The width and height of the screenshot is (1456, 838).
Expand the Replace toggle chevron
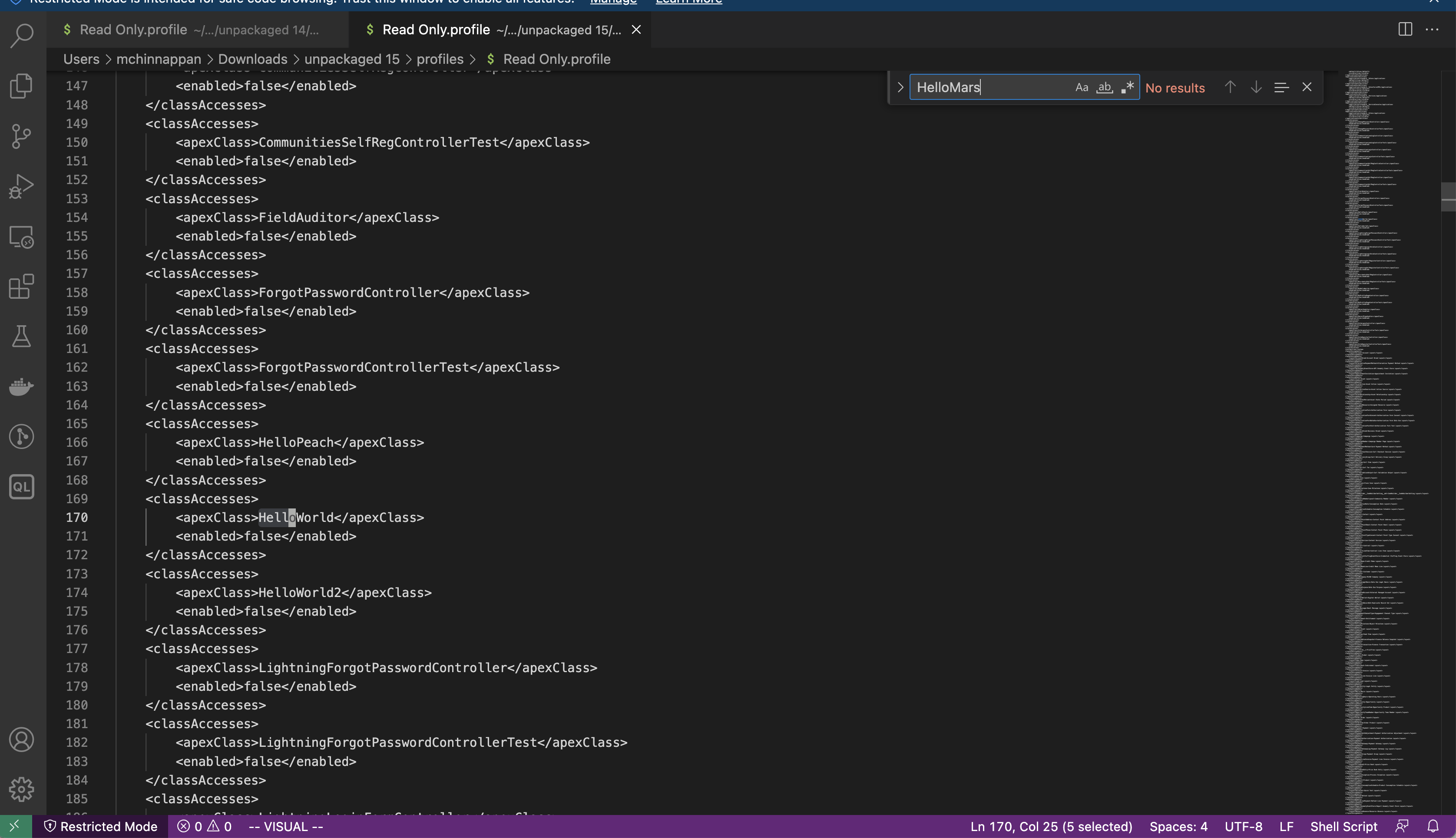(900, 87)
